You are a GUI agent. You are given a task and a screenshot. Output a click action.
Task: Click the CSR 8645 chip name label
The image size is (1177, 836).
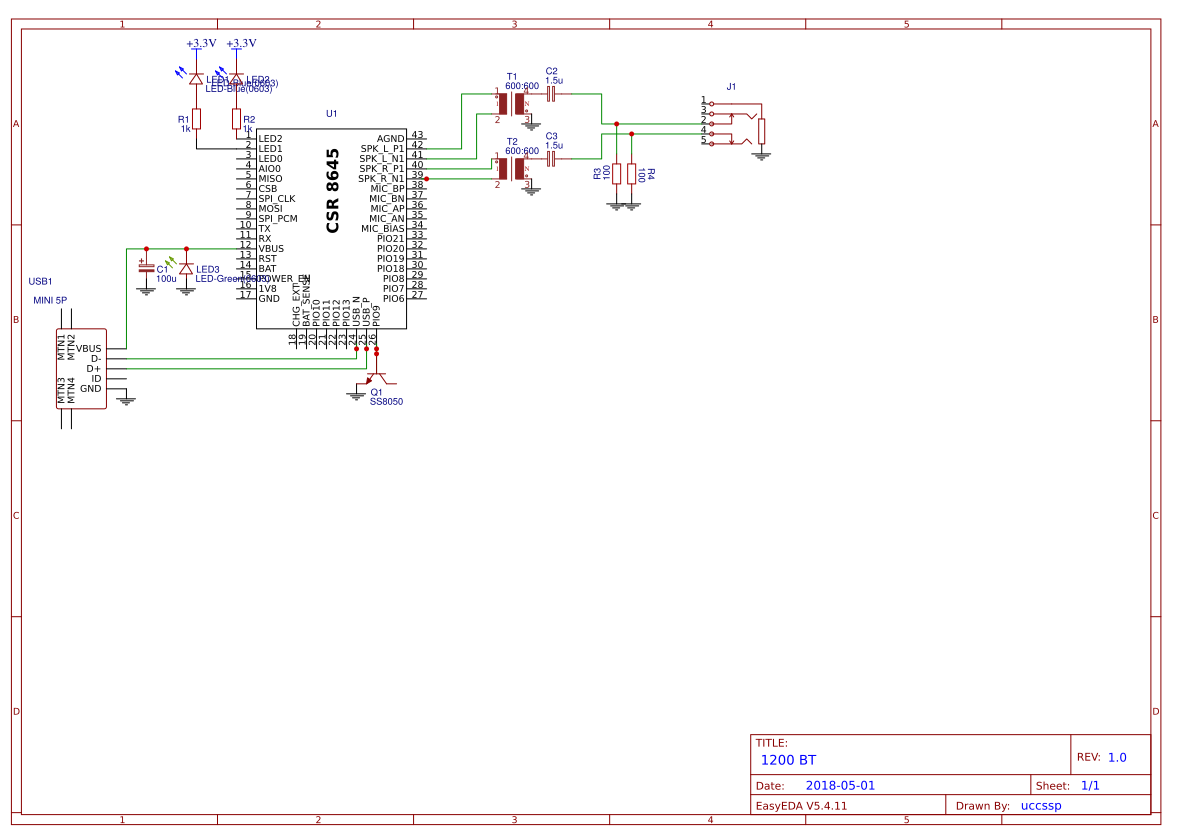pyautogui.click(x=333, y=191)
